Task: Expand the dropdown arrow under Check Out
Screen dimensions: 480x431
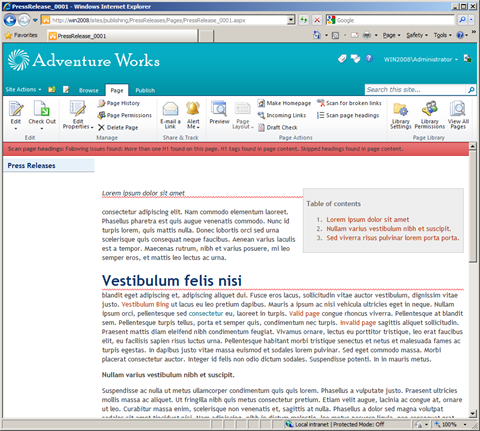Action: pos(42,128)
